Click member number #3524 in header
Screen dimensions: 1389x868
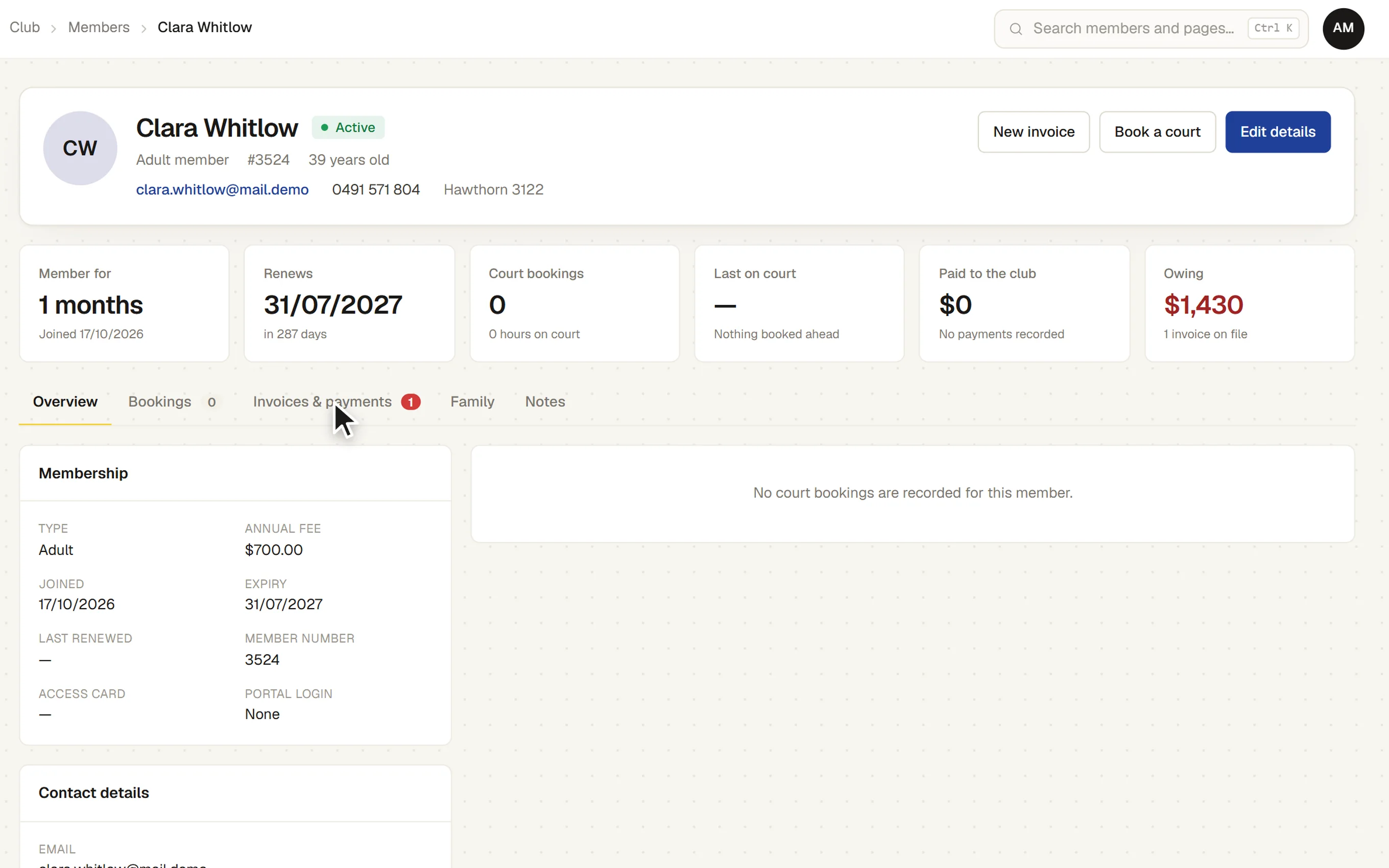(268, 160)
